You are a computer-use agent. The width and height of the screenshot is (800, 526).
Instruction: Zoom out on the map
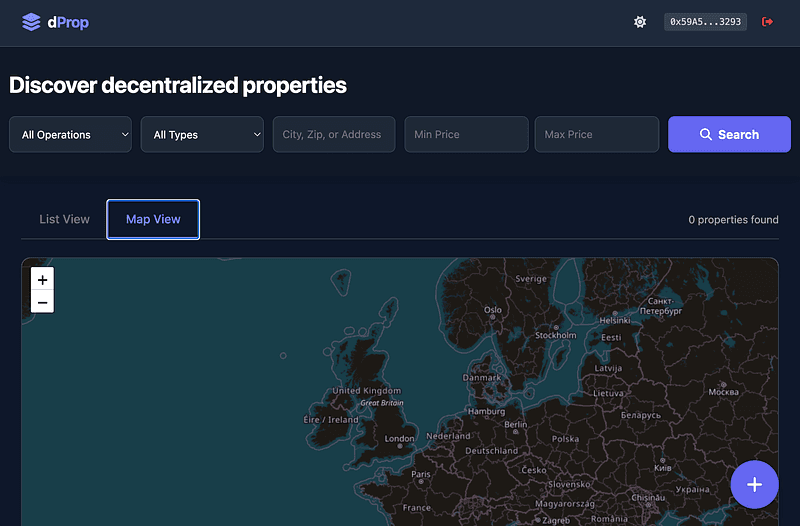[42, 302]
